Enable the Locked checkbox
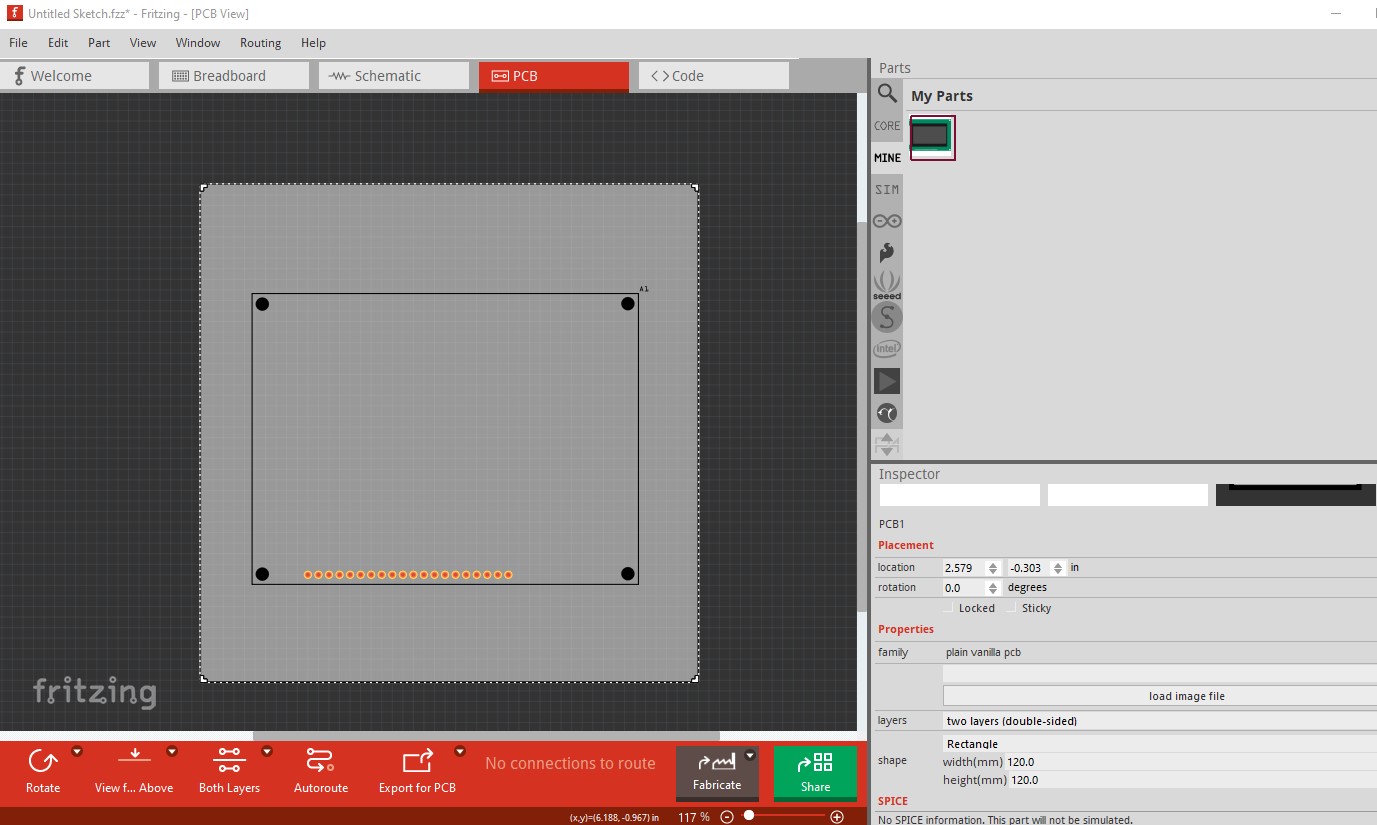 click(948, 608)
